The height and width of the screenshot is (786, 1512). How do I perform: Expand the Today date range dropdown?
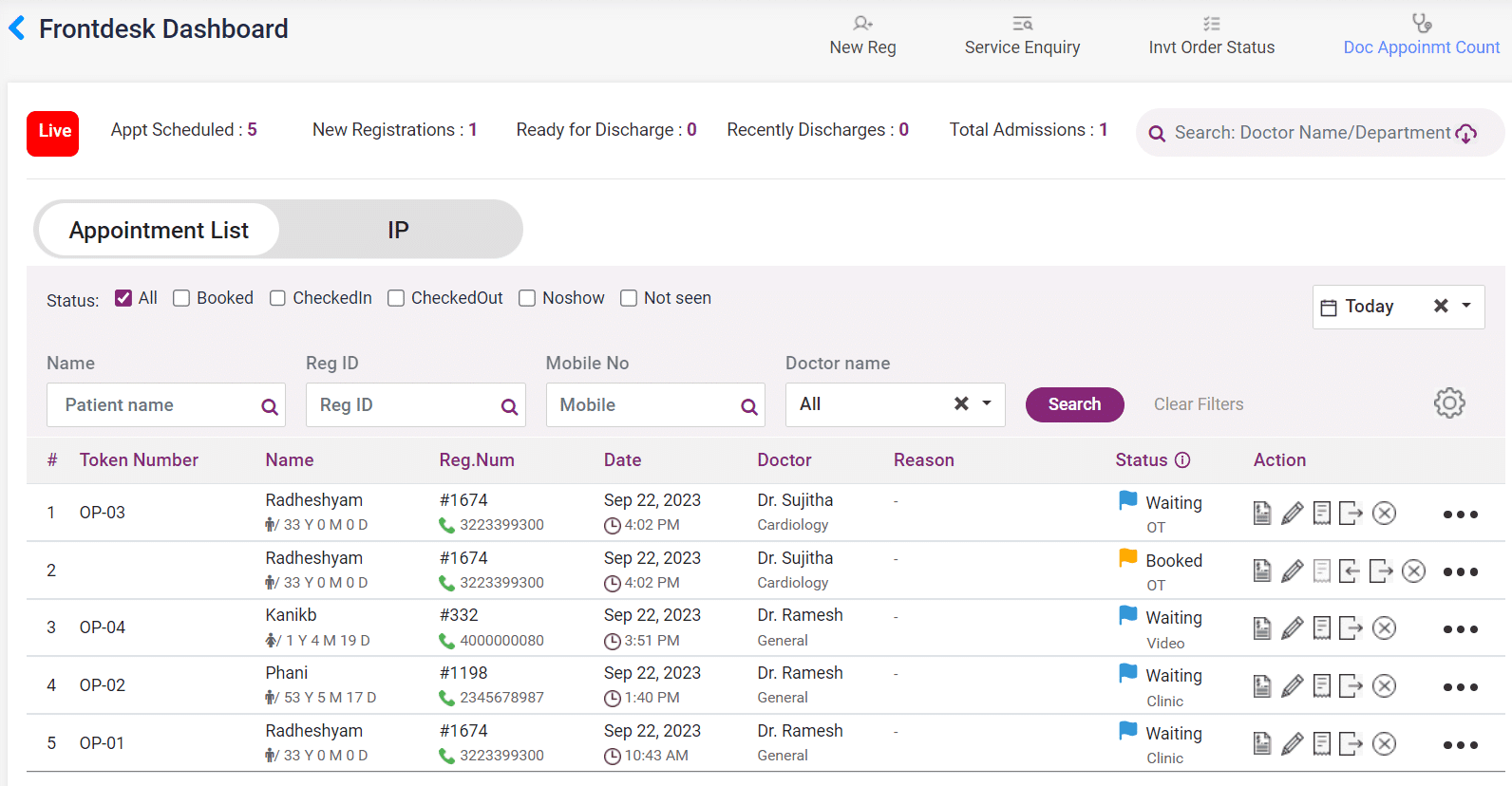(x=1466, y=306)
